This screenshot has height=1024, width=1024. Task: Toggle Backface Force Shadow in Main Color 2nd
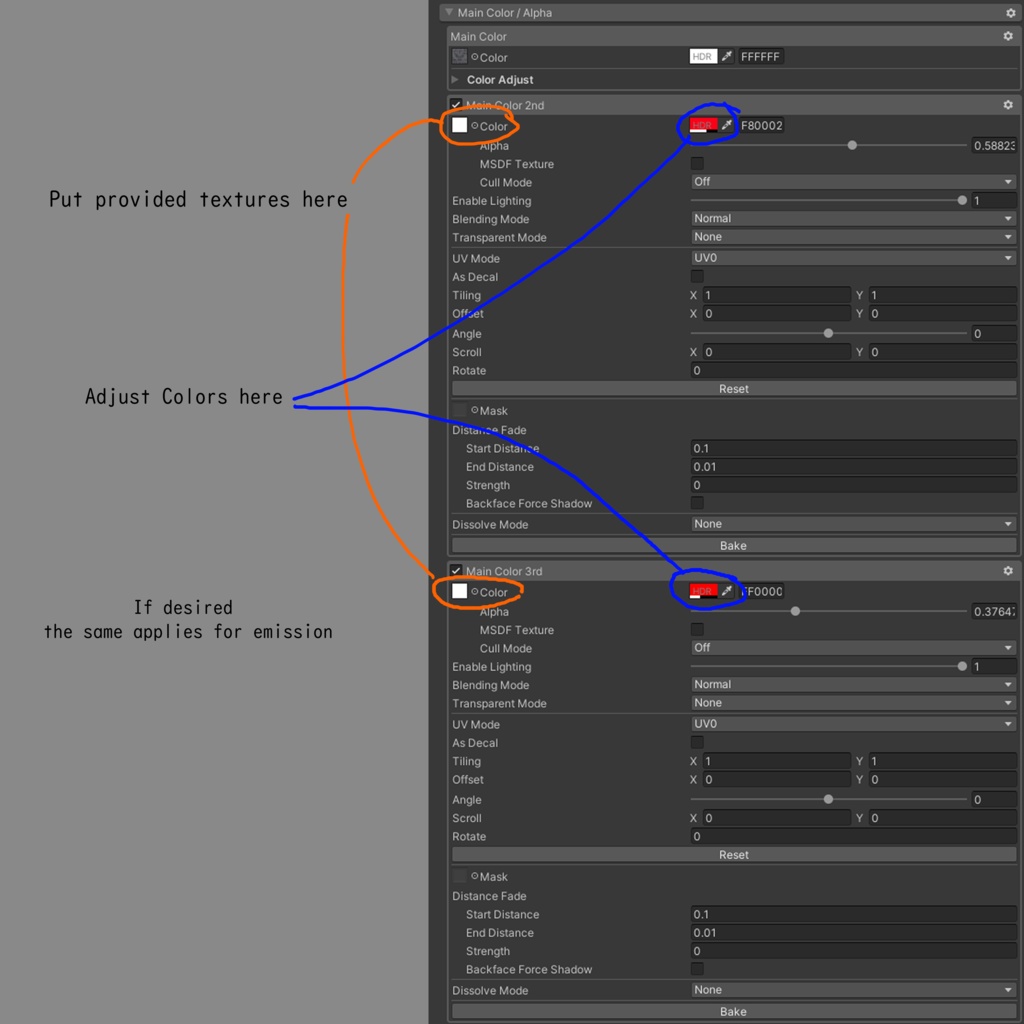click(697, 503)
